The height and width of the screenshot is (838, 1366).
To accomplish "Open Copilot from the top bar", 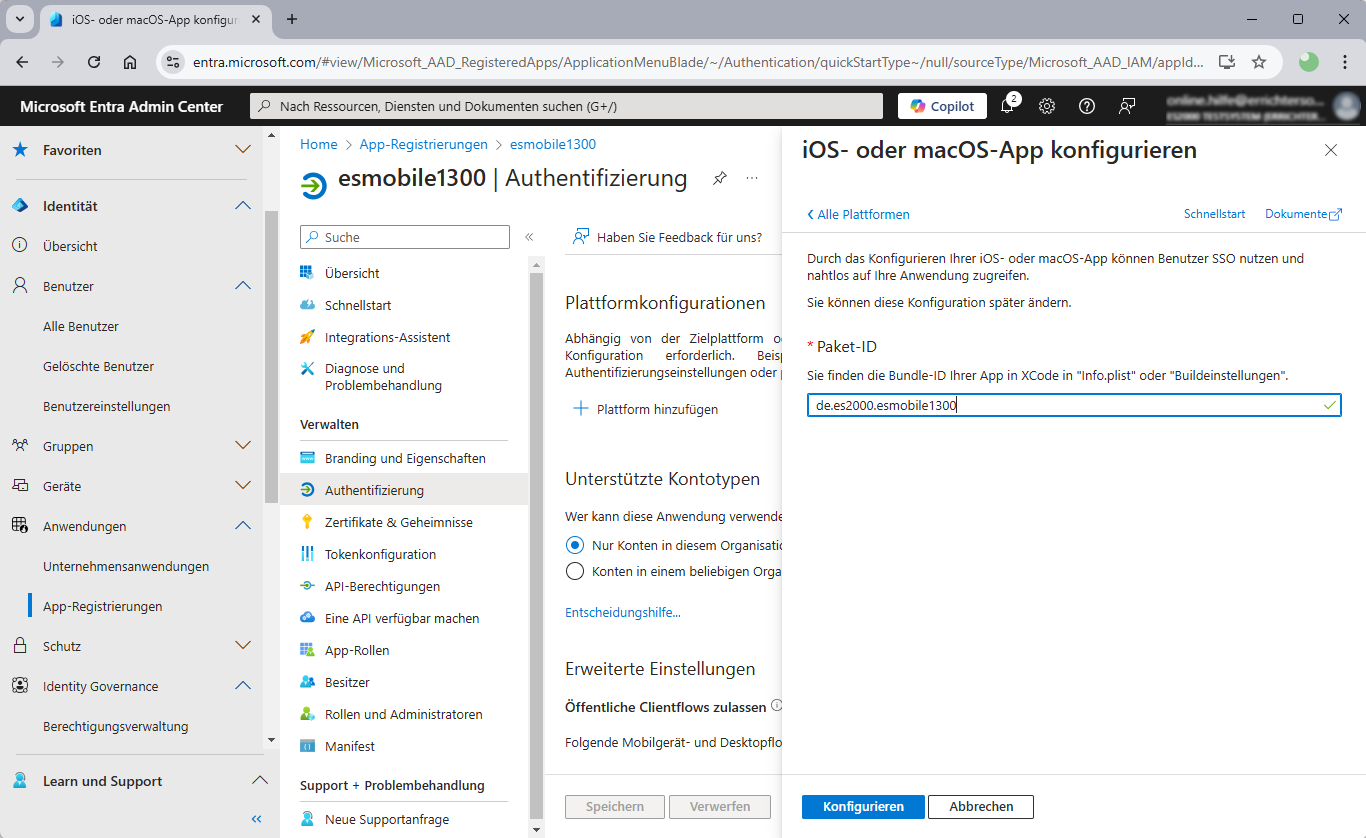I will 942,106.
